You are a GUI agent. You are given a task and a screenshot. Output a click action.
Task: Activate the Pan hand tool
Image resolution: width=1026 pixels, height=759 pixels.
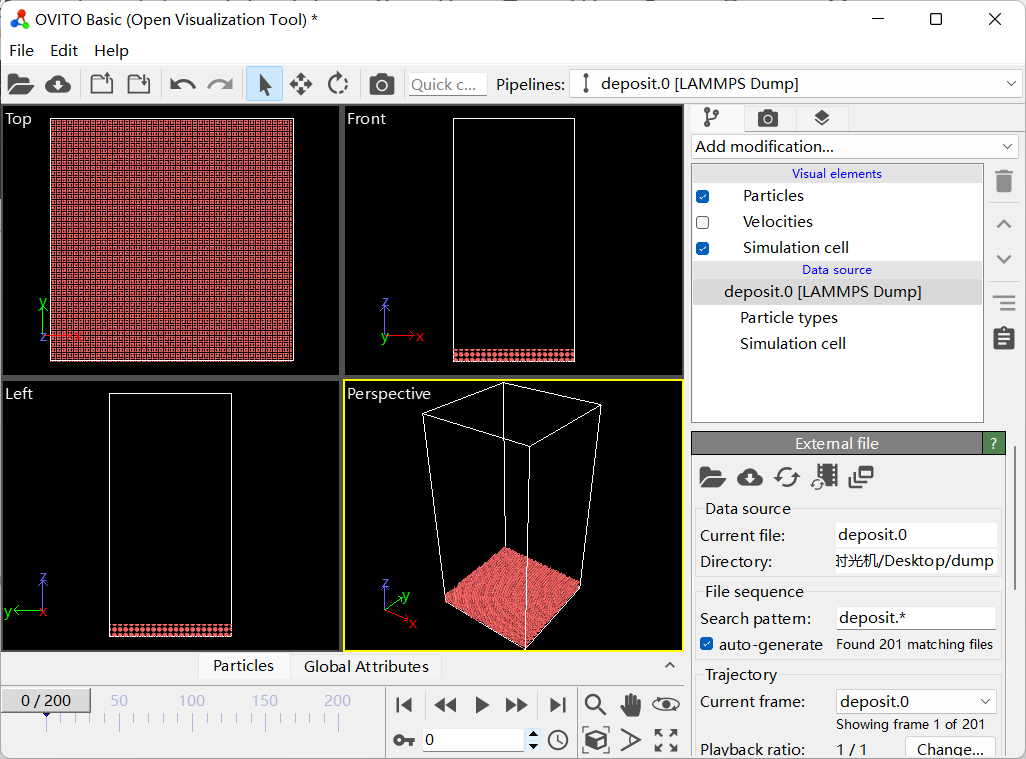pos(630,705)
